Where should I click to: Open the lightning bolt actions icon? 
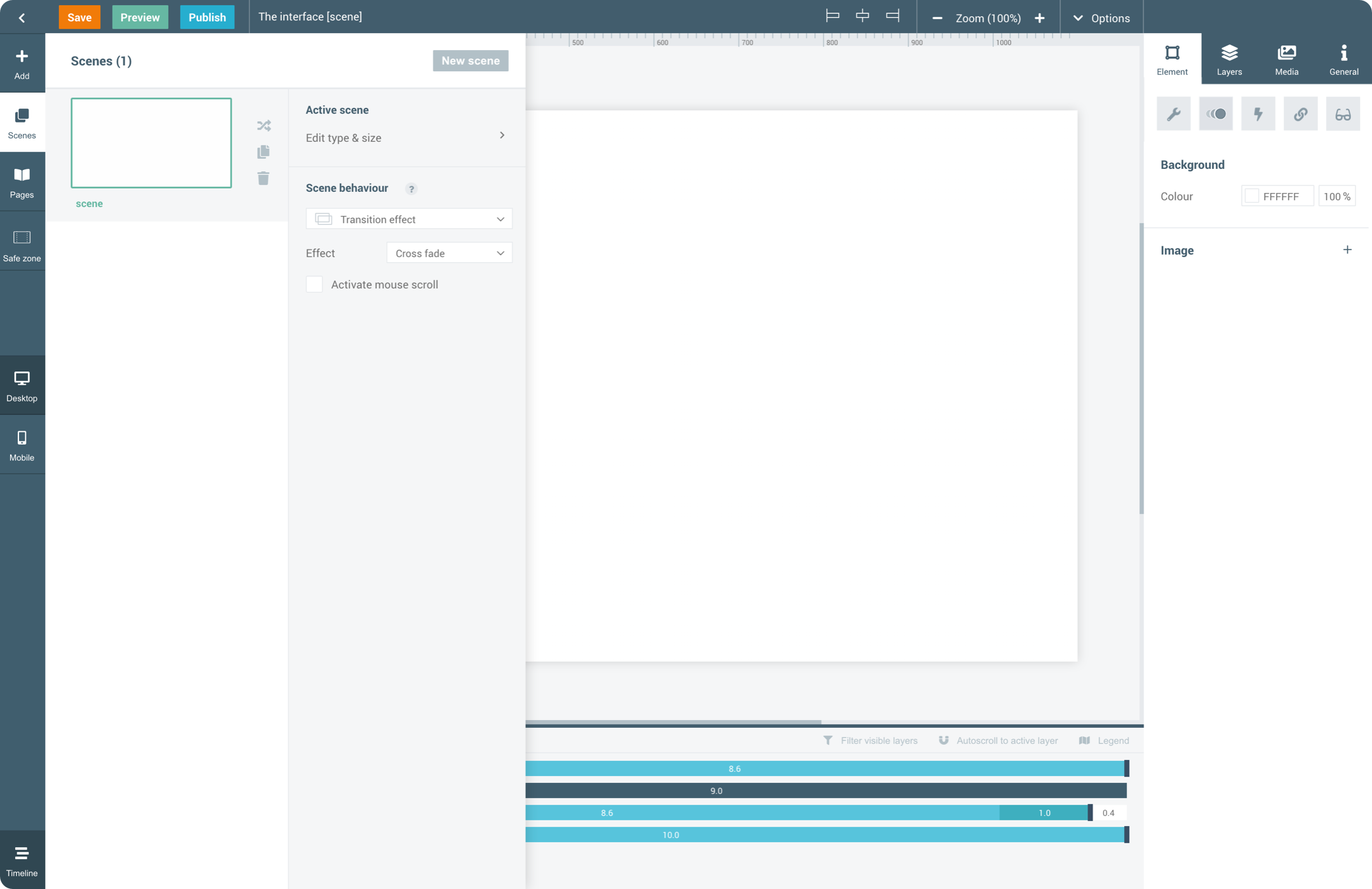(x=1258, y=114)
